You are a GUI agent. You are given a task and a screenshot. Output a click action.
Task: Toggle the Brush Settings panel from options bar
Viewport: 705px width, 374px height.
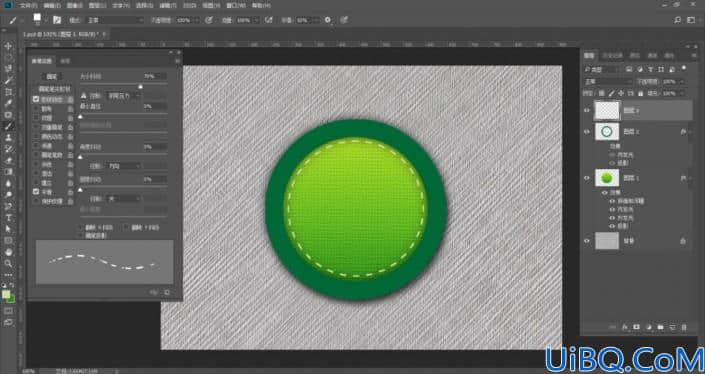point(57,20)
